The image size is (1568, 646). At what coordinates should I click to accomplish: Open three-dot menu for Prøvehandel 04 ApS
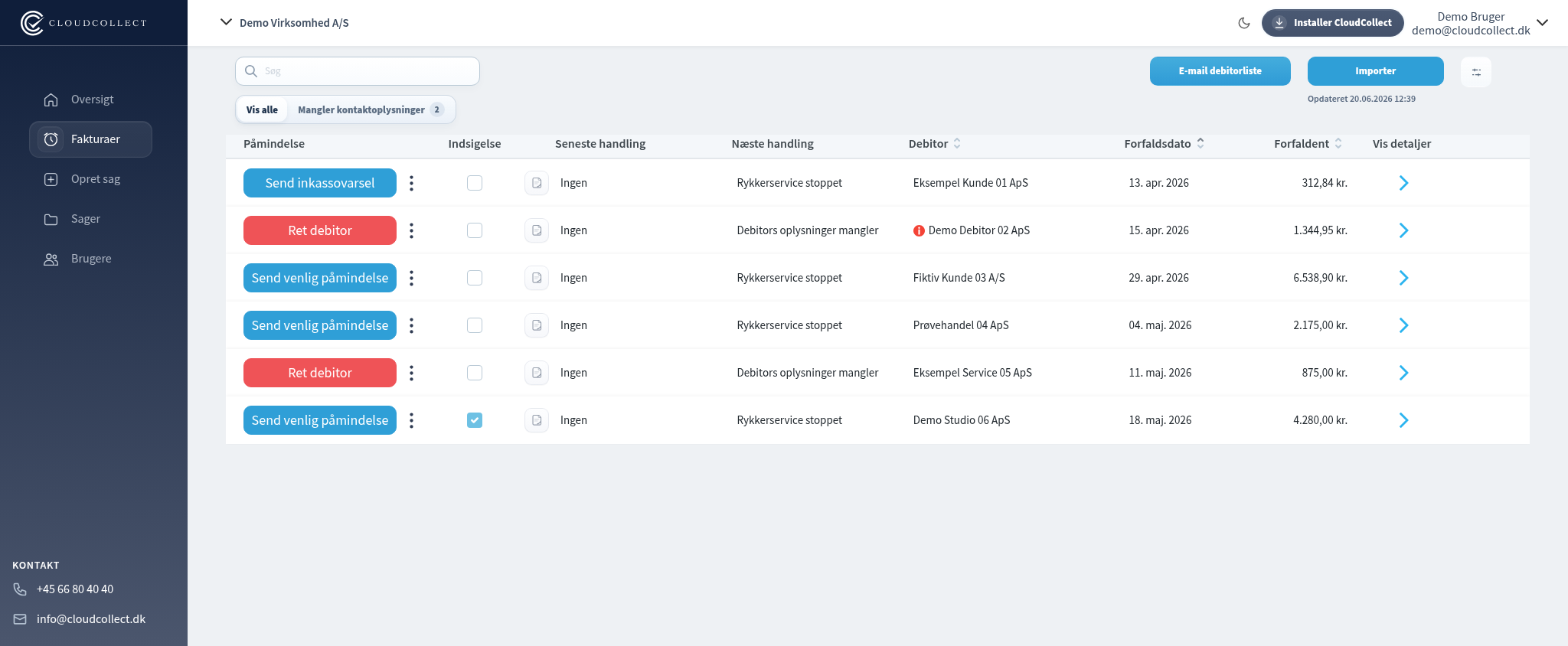pos(412,325)
